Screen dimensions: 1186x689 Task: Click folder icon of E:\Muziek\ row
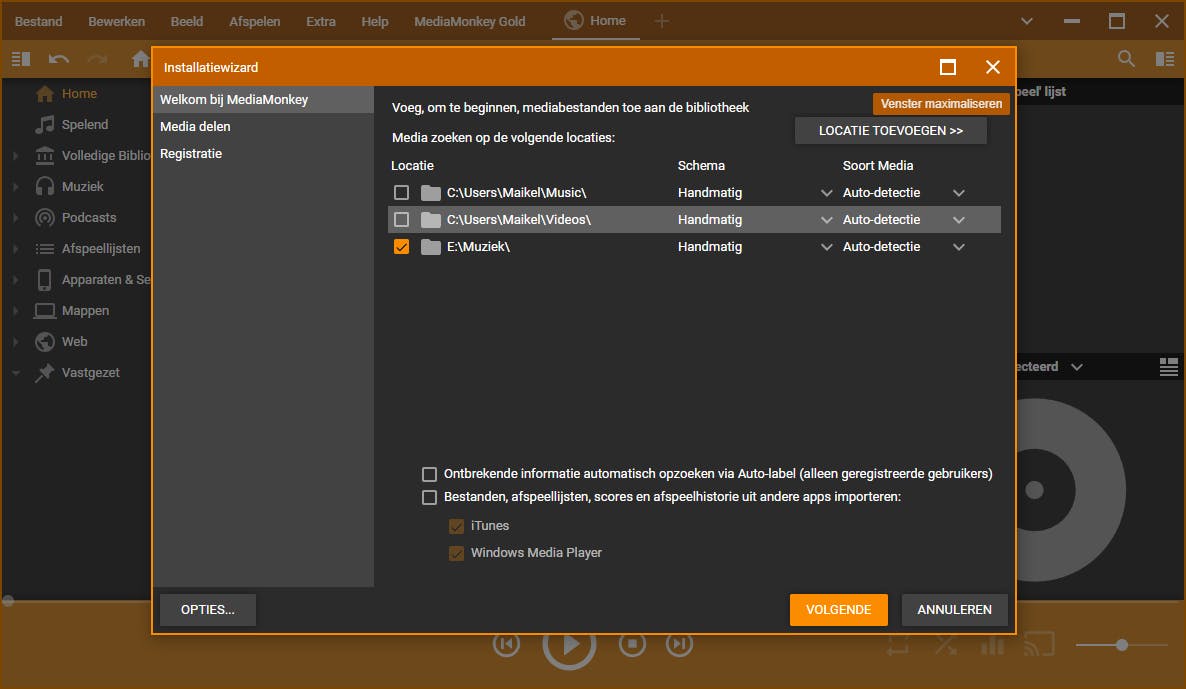click(x=430, y=247)
